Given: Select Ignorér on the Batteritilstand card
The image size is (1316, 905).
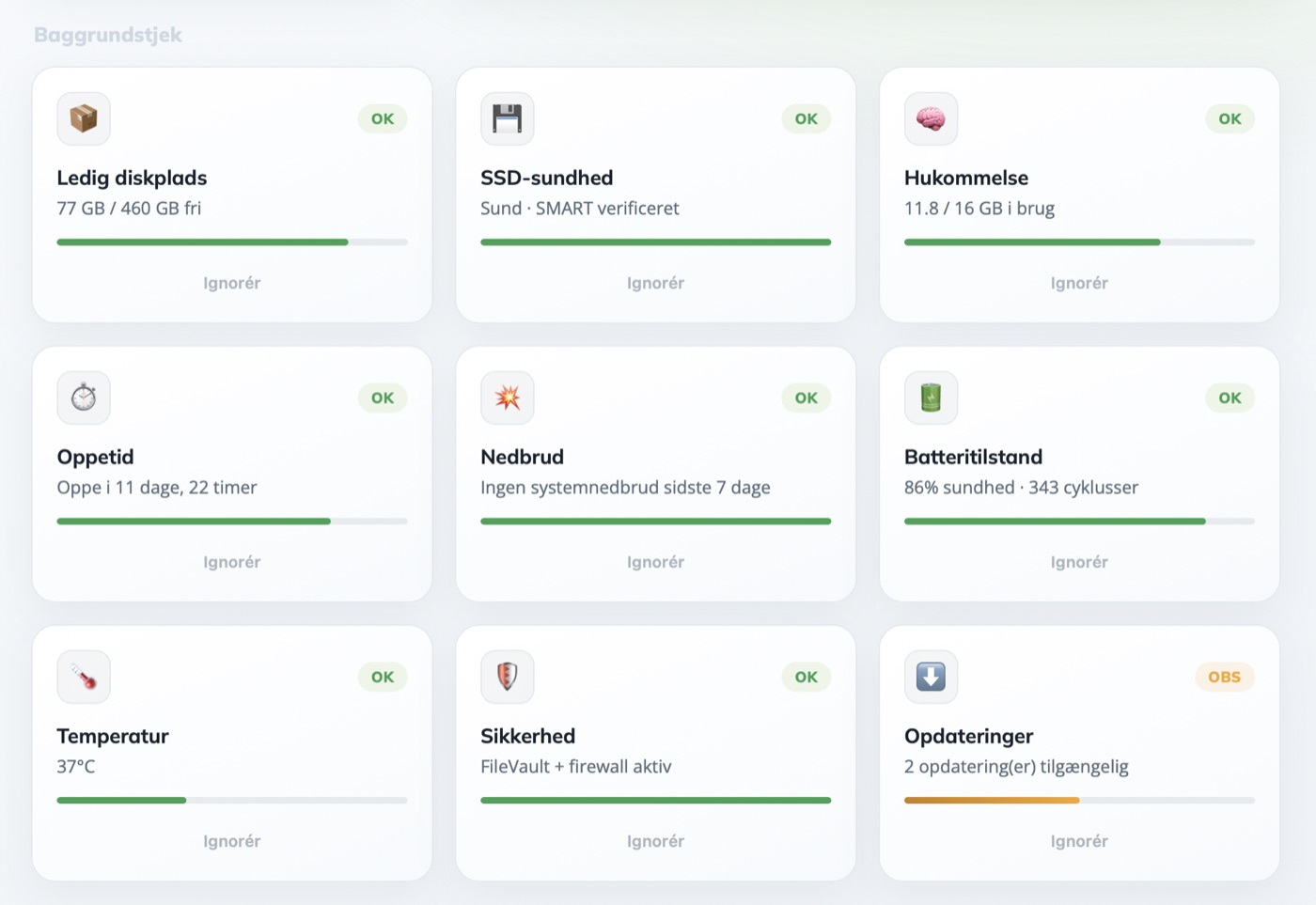Looking at the screenshot, I should (x=1079, y=562).
